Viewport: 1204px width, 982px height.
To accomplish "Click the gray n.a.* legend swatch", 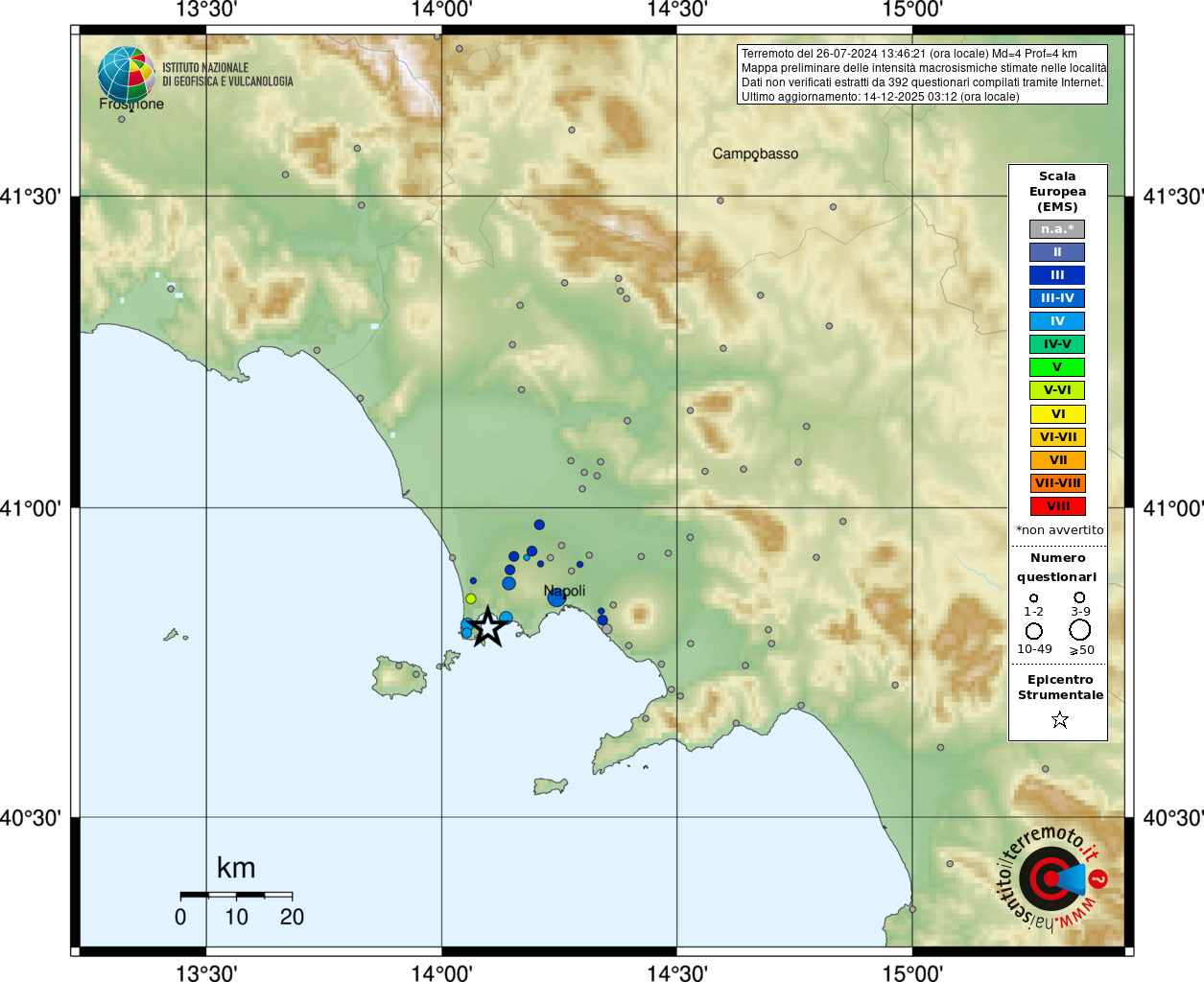I will tap(1057, 229).
